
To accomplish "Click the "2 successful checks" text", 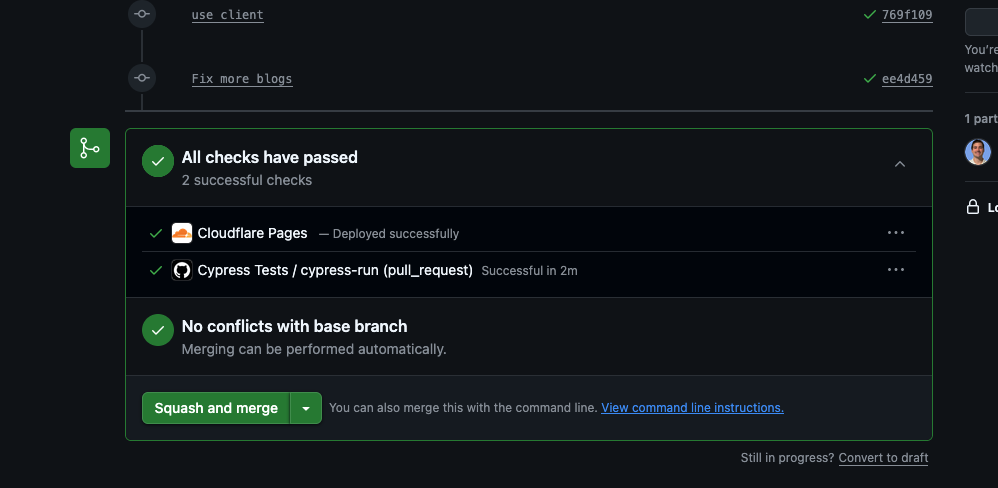I will pyautogui.click(x=247, y=180).
